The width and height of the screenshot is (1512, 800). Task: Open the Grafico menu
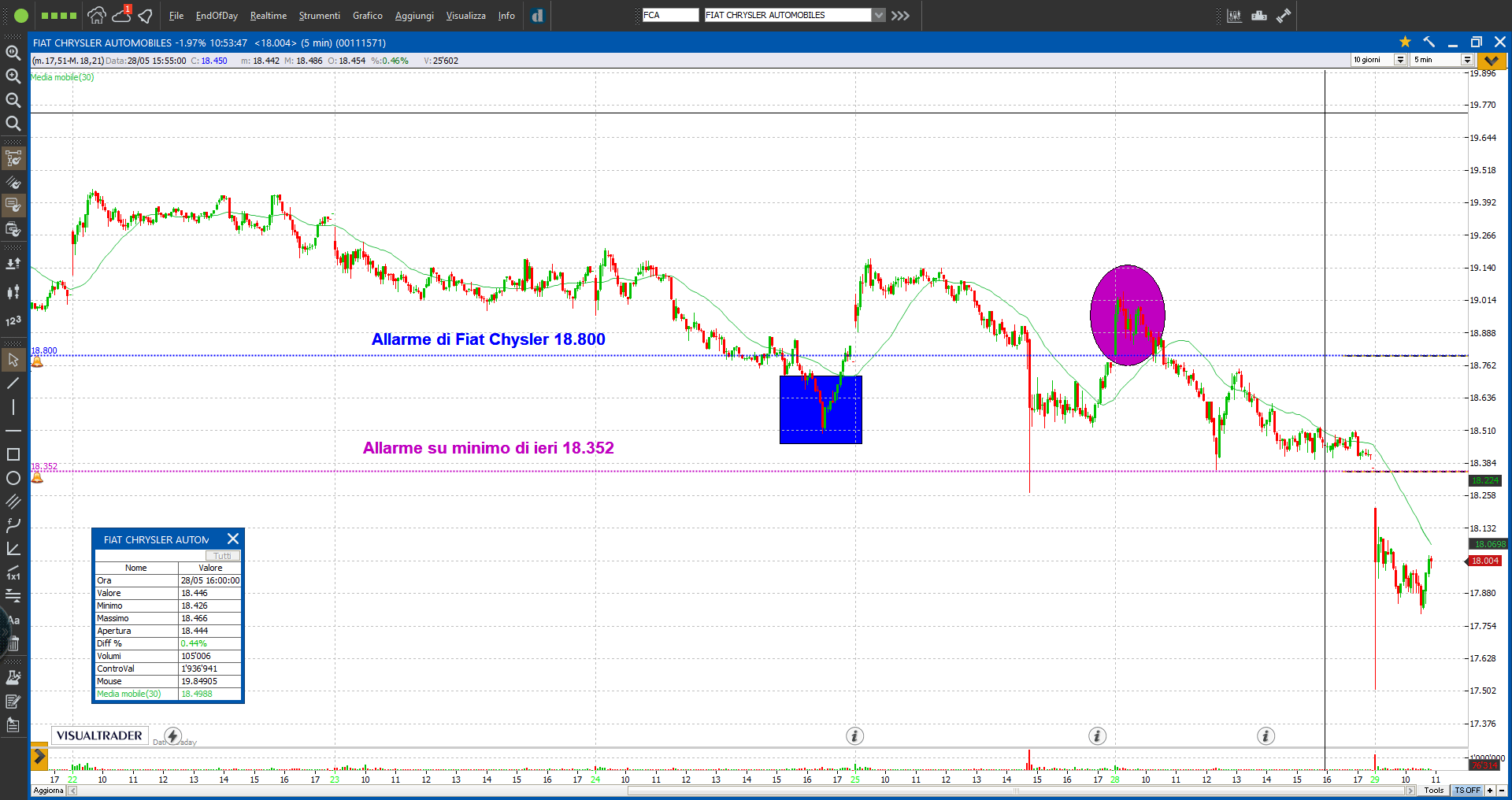[368, 16]
